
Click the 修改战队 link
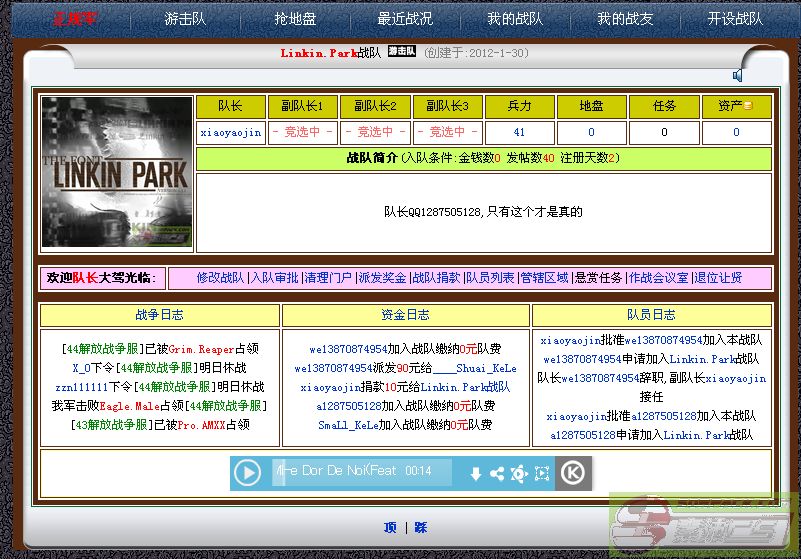point(220,278)
